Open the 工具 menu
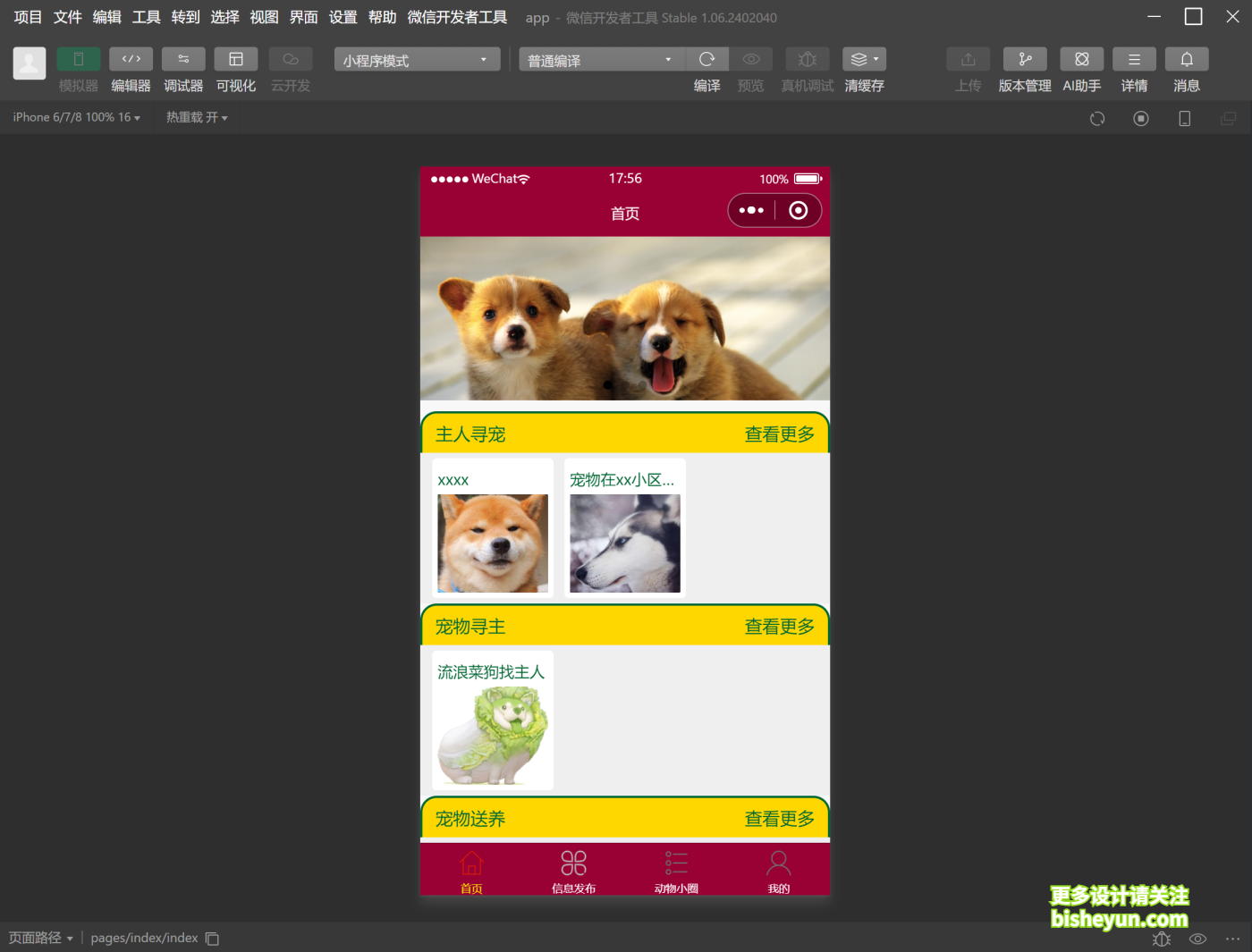 point(145,16)
